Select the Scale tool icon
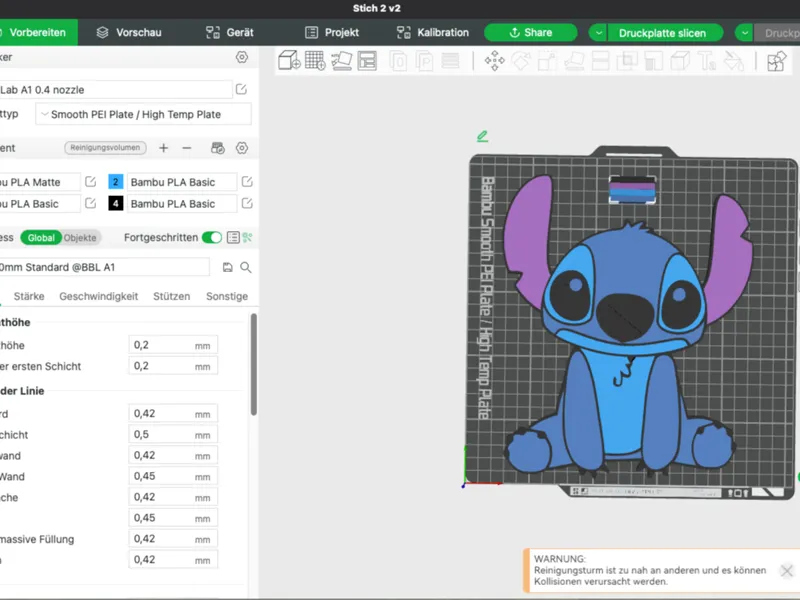800x600 pixels. pos(547,61)
